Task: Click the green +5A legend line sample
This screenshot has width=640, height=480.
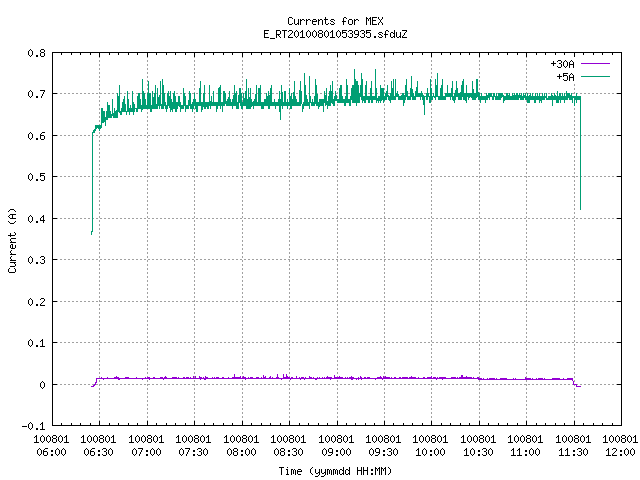Action: [596, 76]
